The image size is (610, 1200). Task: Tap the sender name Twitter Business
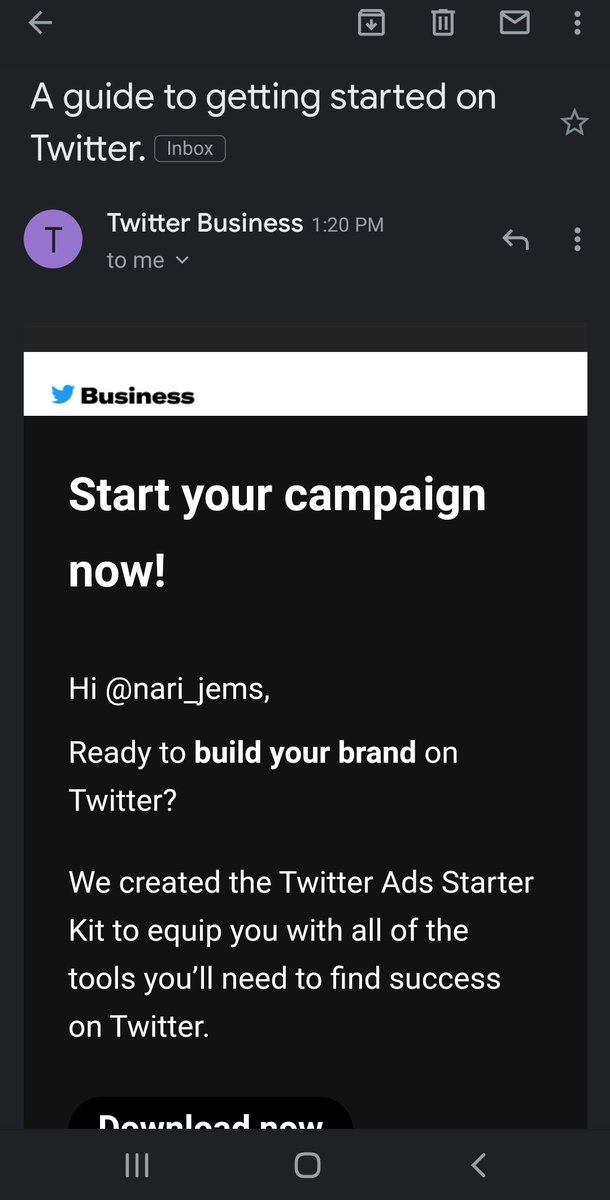(x=205, y=223)
